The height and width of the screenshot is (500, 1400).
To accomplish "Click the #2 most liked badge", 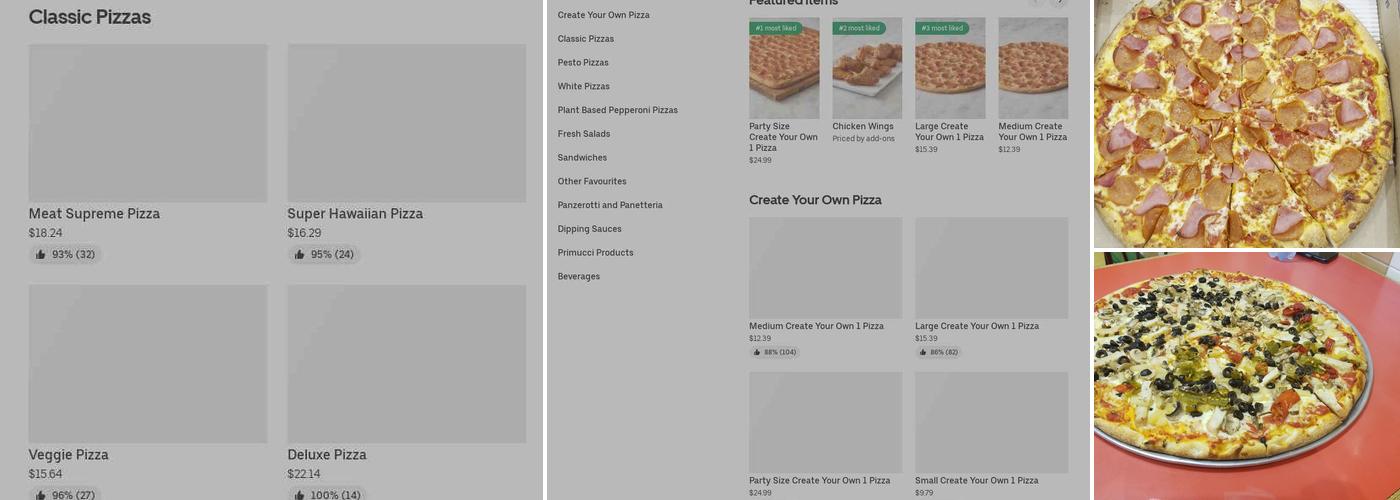I will (x=859, y=28).
